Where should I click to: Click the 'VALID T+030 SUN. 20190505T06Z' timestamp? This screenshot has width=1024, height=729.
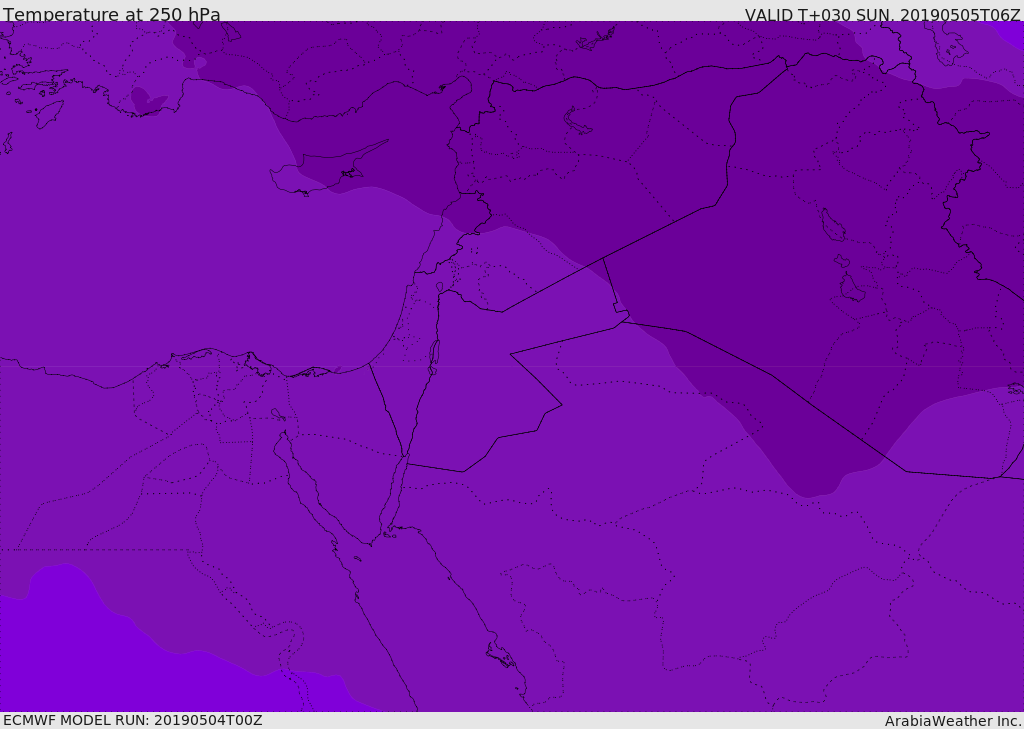point(882,15)
